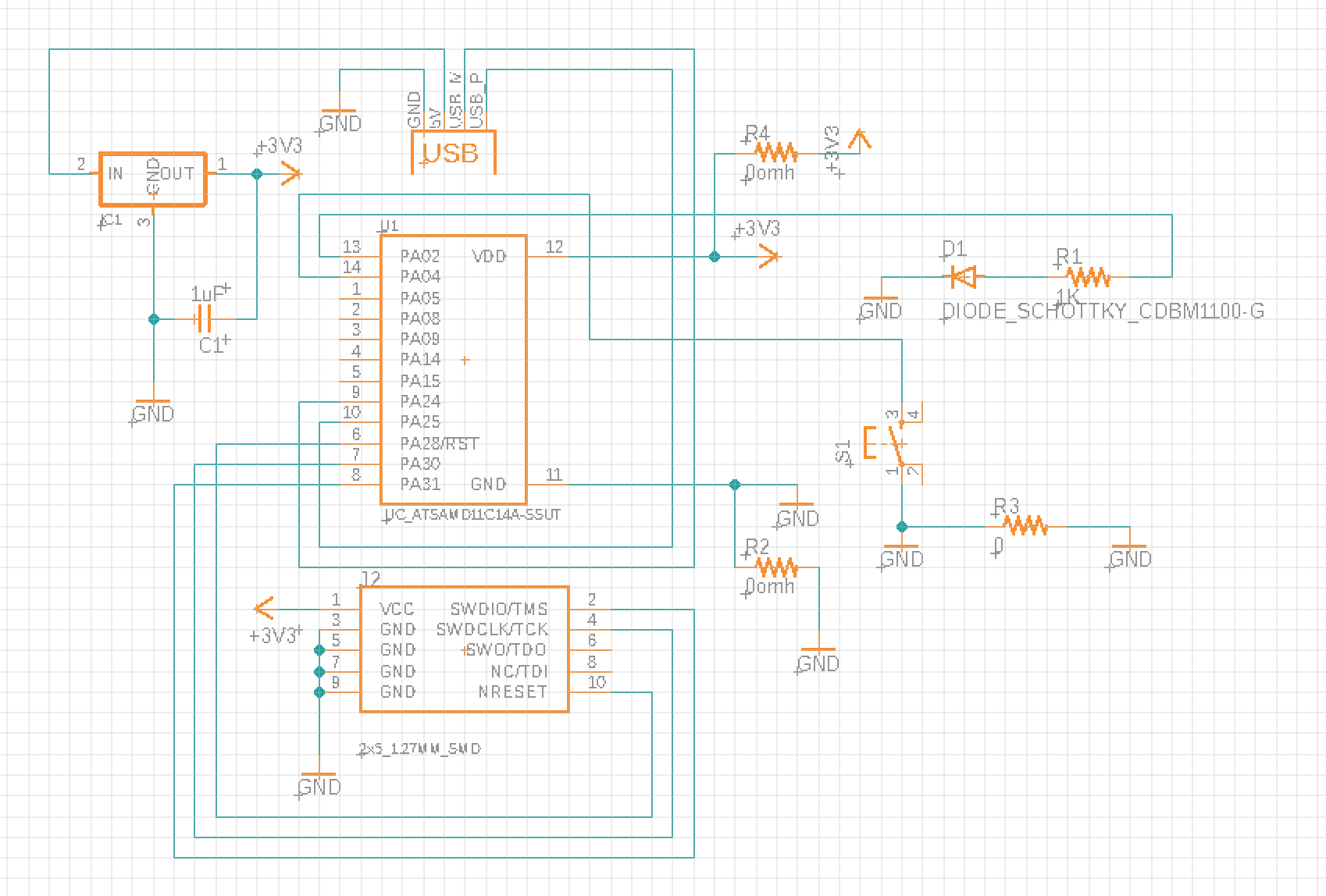Click the D1 reference designator

954,249
